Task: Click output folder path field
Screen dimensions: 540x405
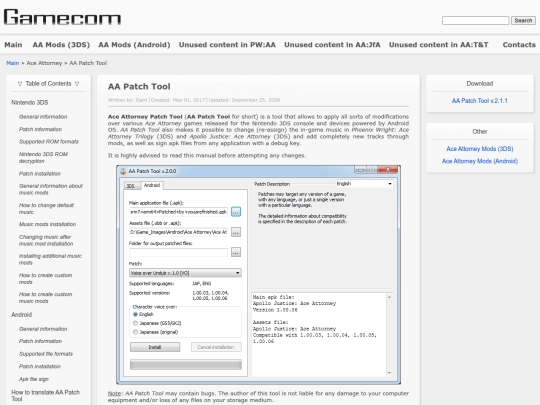Action: coord(178,252)
